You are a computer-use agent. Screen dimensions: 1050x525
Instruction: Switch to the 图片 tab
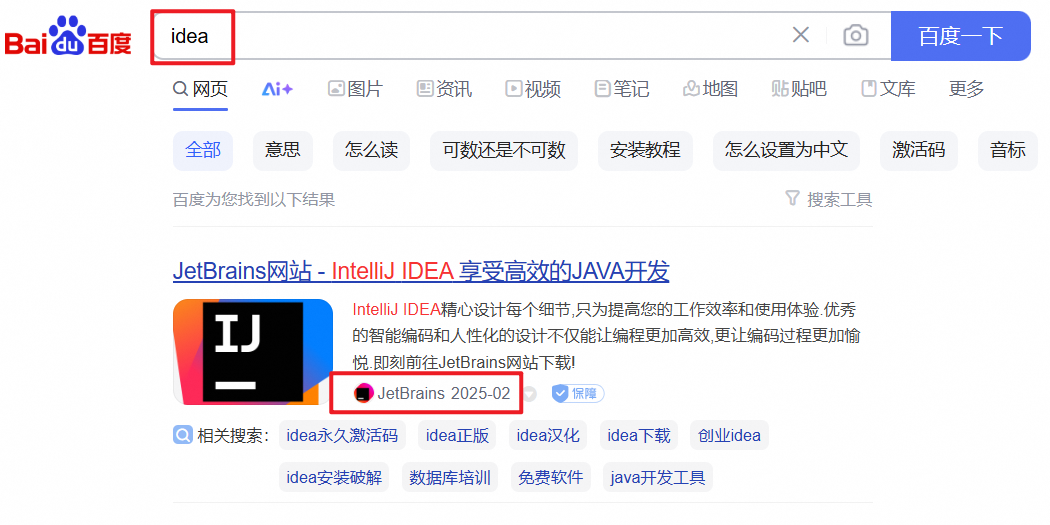coord(355,88)
